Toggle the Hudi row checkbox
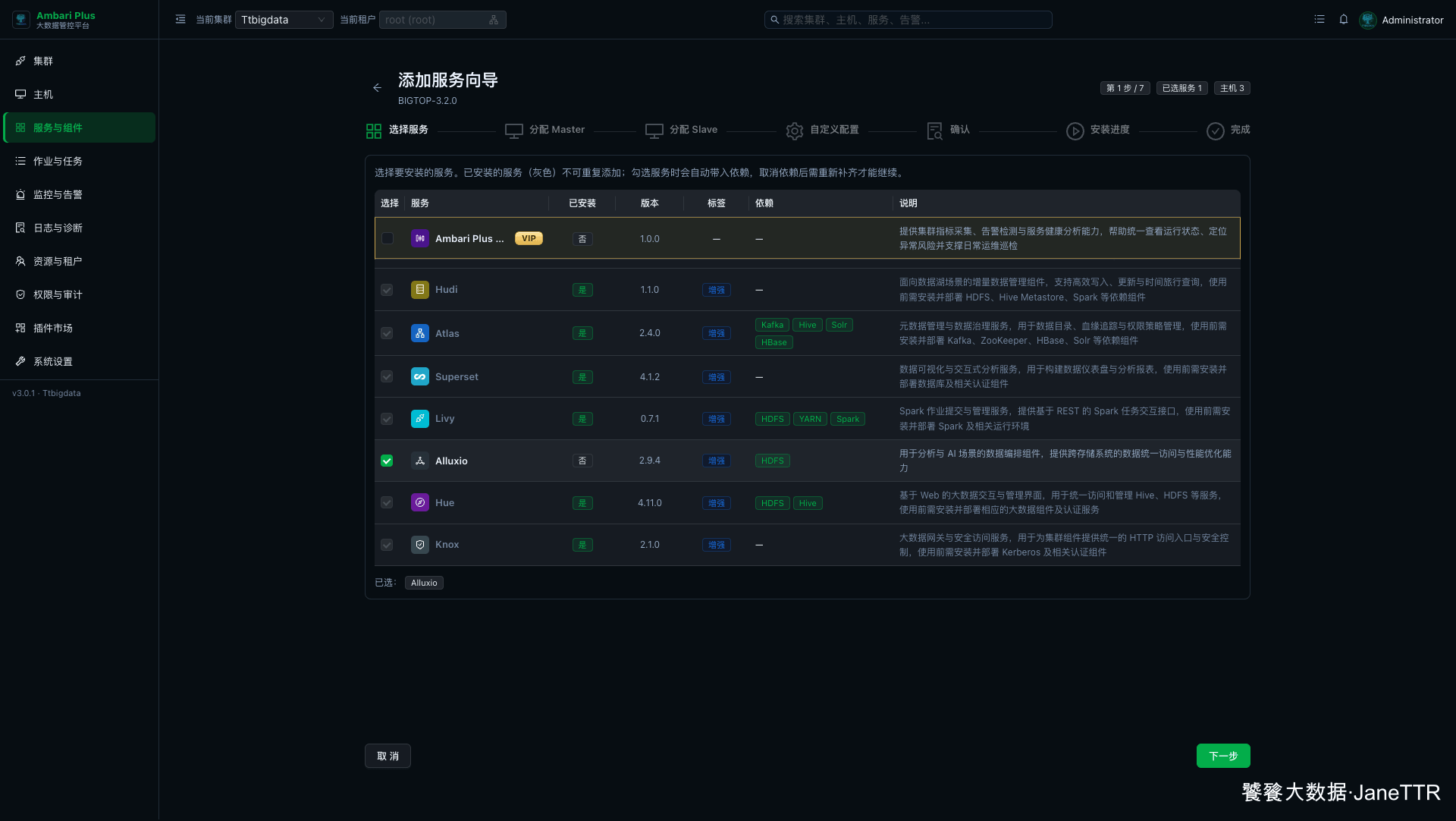Viewport: 1456px width, 821px height. pyautogui.click(x=387, y=290)
